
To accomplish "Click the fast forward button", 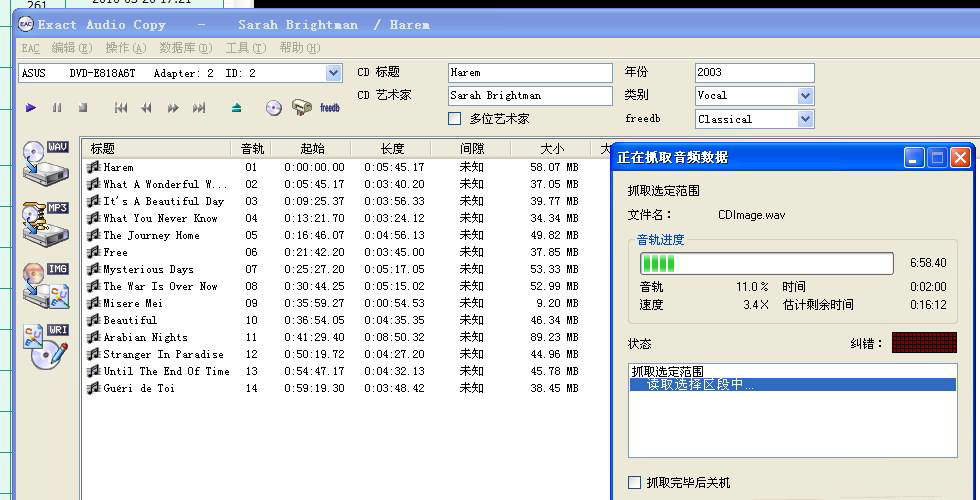I will click(x=173, y=108).
